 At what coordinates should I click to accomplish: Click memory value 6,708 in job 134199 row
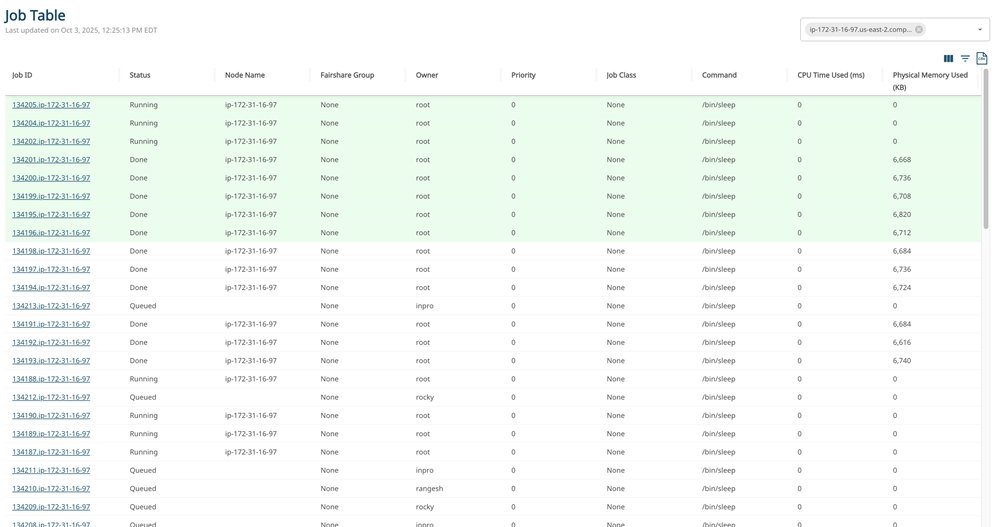pyautogui.click(x=902, y=197)
